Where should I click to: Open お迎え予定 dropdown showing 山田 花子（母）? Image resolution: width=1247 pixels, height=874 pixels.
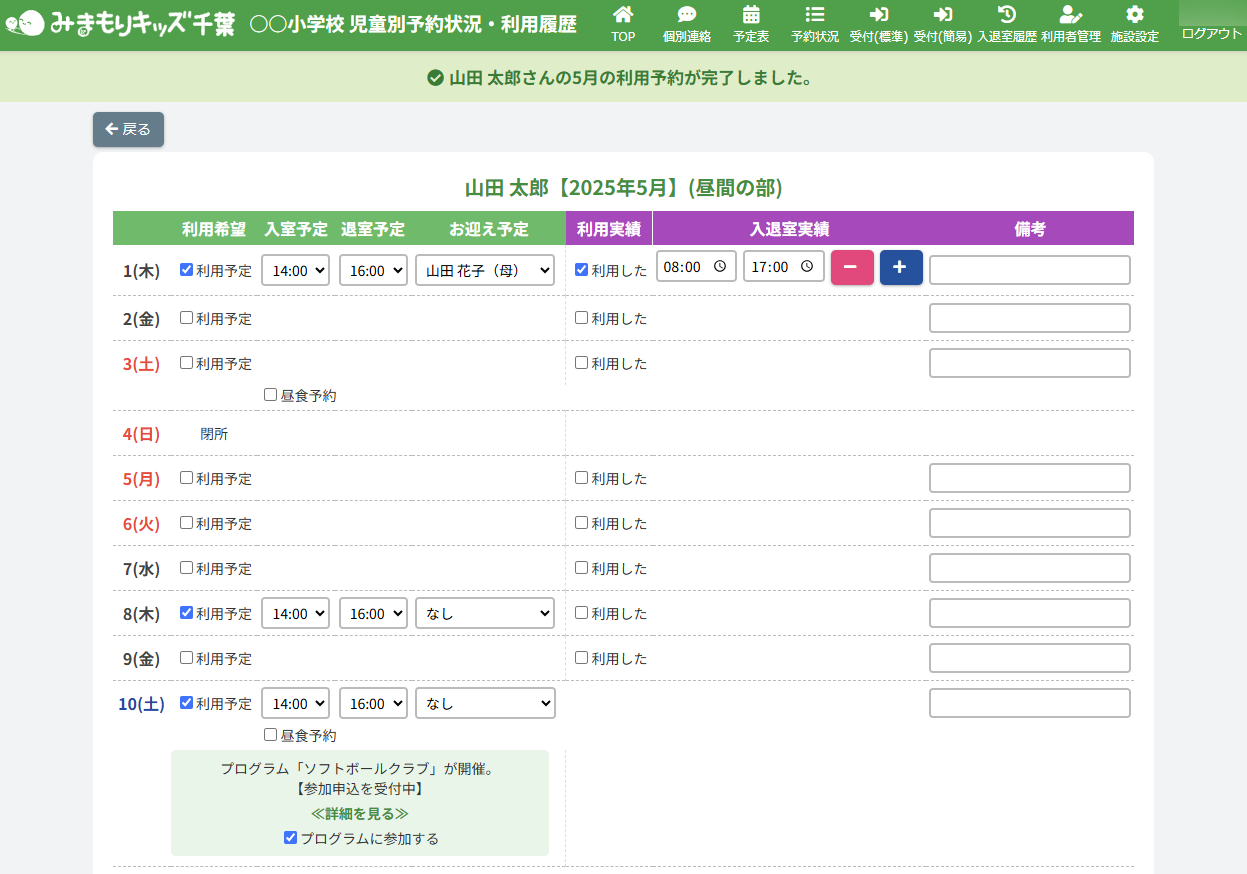click(x=485, y=270)
